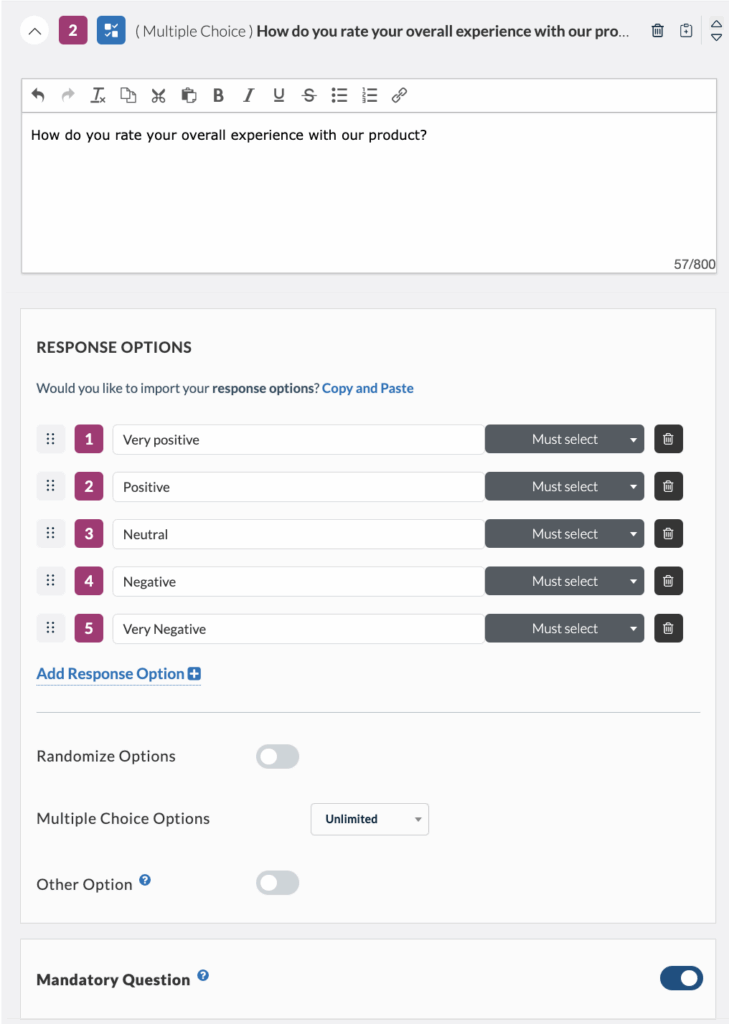Insert a hyperlink using link icon

(399, 95)
